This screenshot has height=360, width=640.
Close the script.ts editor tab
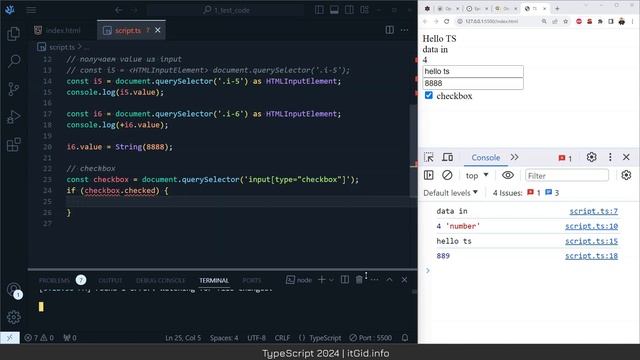158,30
